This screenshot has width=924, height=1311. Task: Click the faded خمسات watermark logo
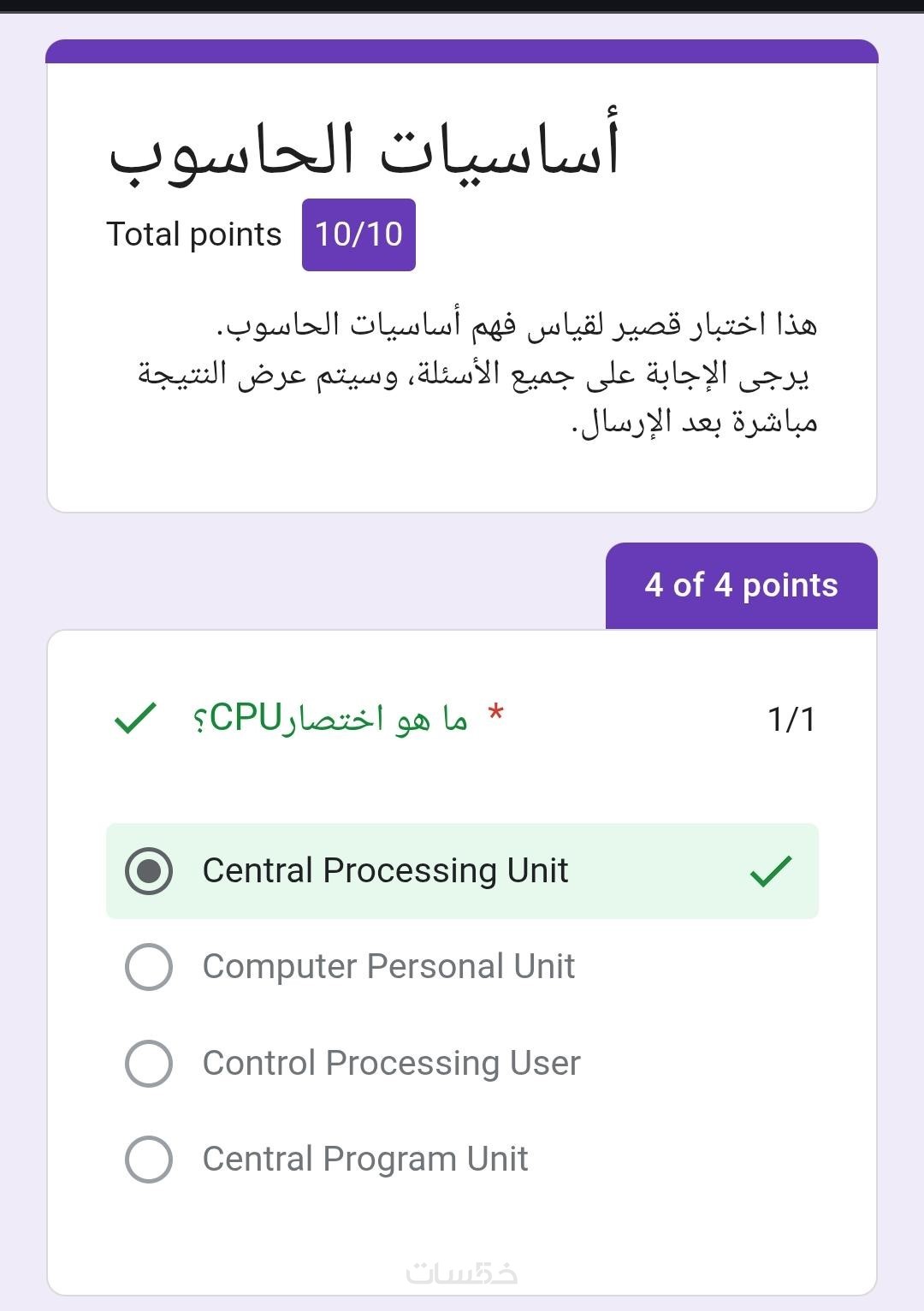[462, 1273]
